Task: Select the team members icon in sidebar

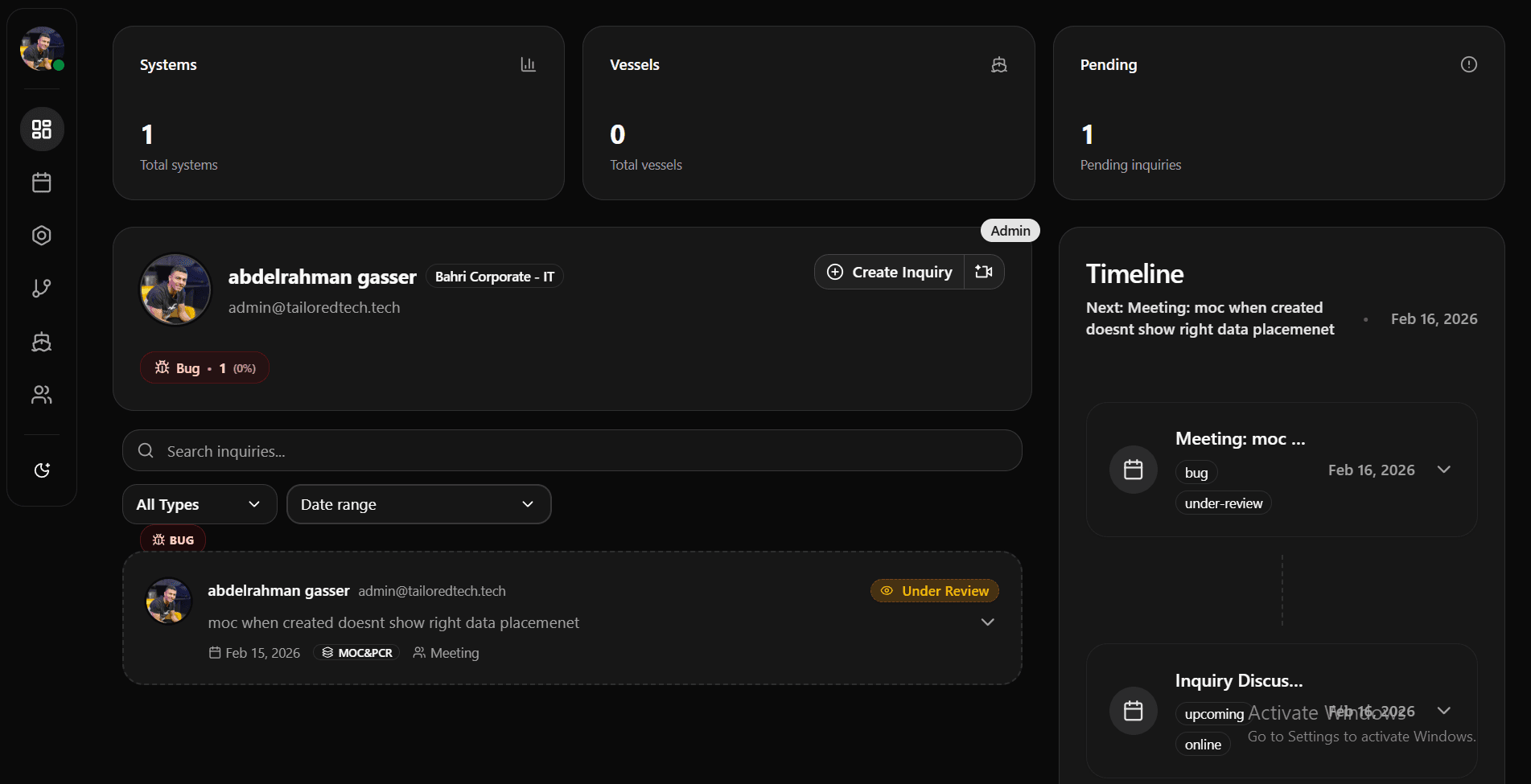Action: [x=42, y=394]
